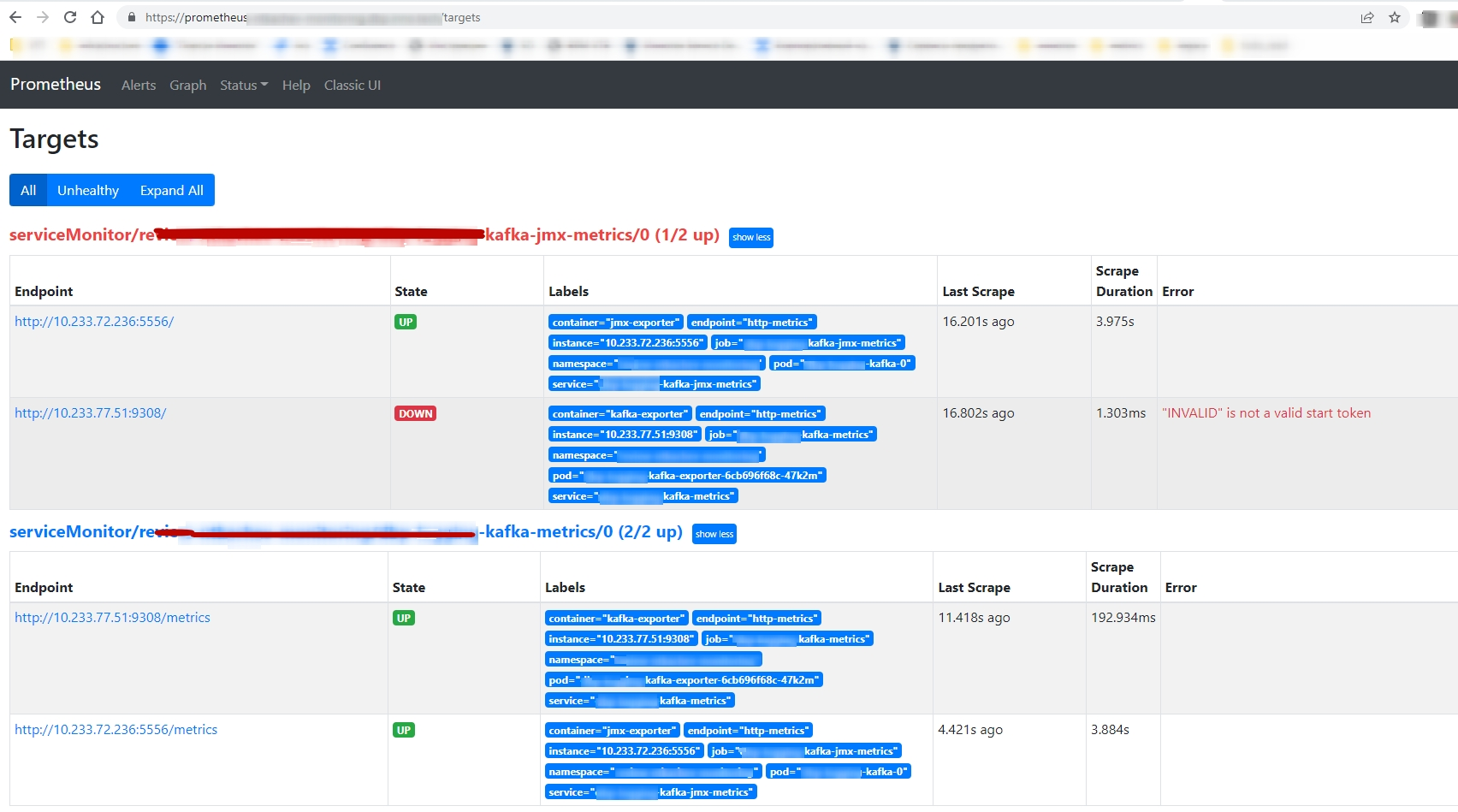Image resolution: width=1458 pixels, height=812 pixels.
Task: Expand the Status dropdown menu
Action: [244, 85]
